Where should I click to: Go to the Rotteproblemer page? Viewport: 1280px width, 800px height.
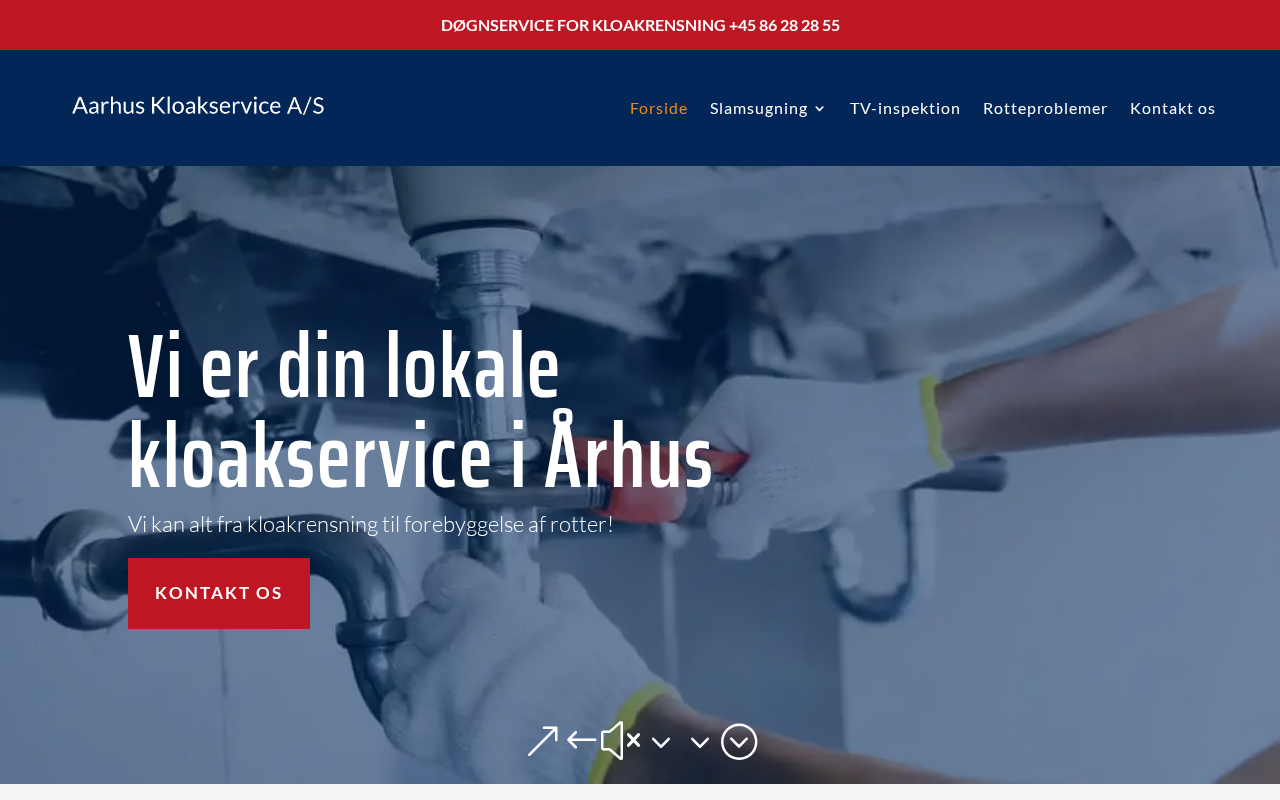(x=1045, y=108)
